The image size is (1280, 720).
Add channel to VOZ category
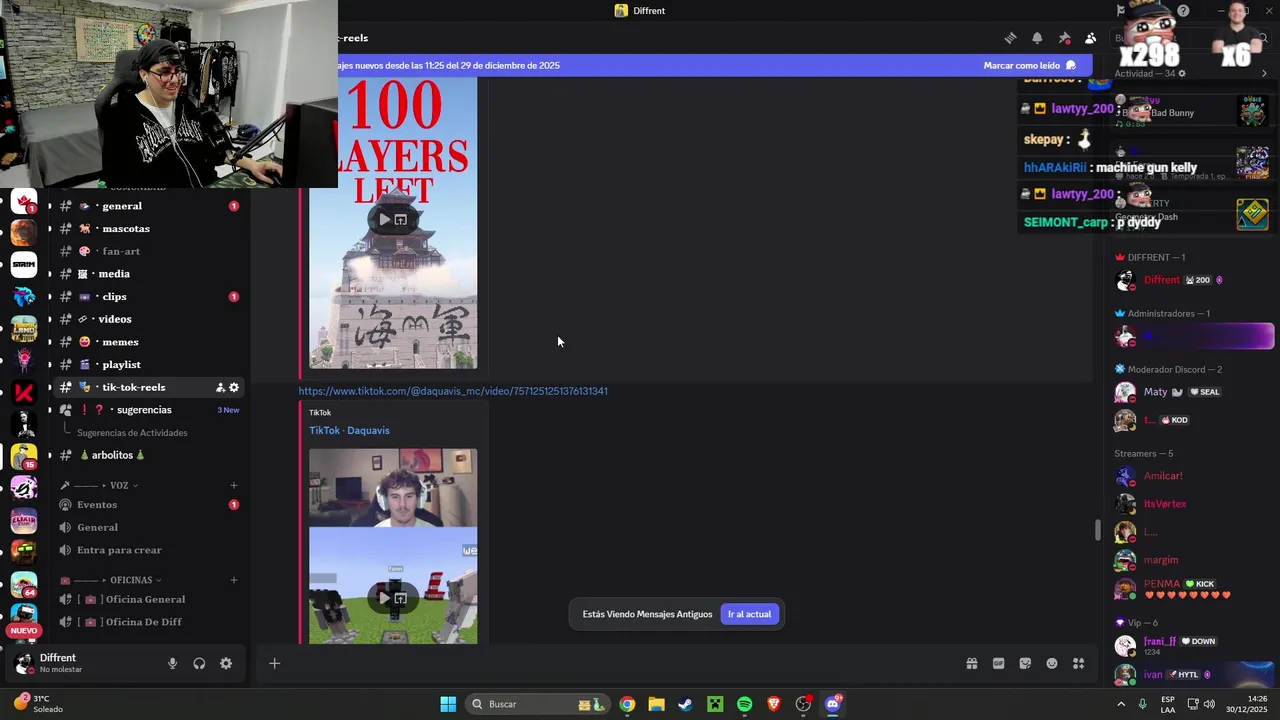234,485
